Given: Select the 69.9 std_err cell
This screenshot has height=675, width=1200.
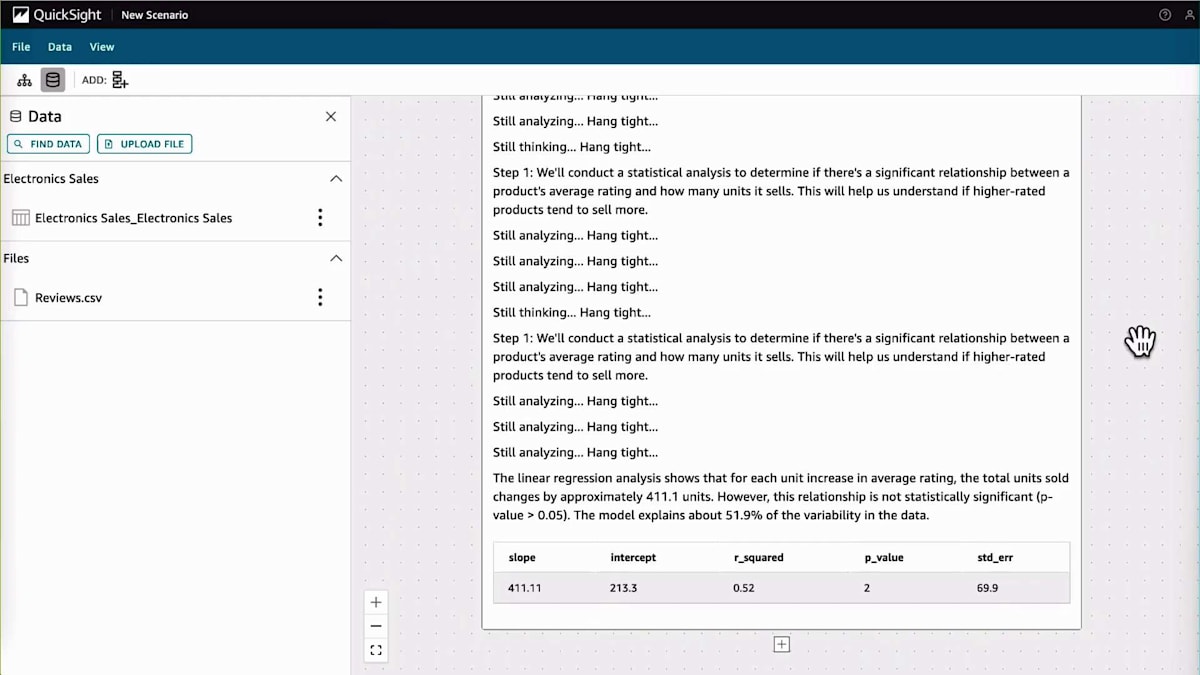Looking at the screenshot, I should (x=987, y=588).
